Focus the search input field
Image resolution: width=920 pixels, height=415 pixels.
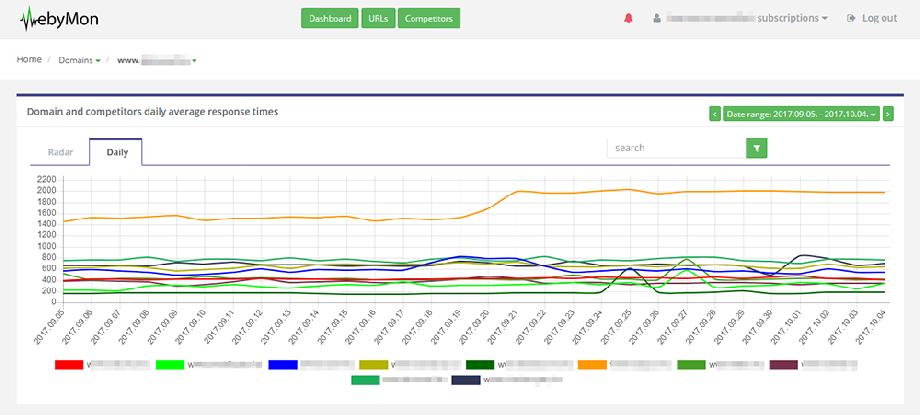click(677, 148)
